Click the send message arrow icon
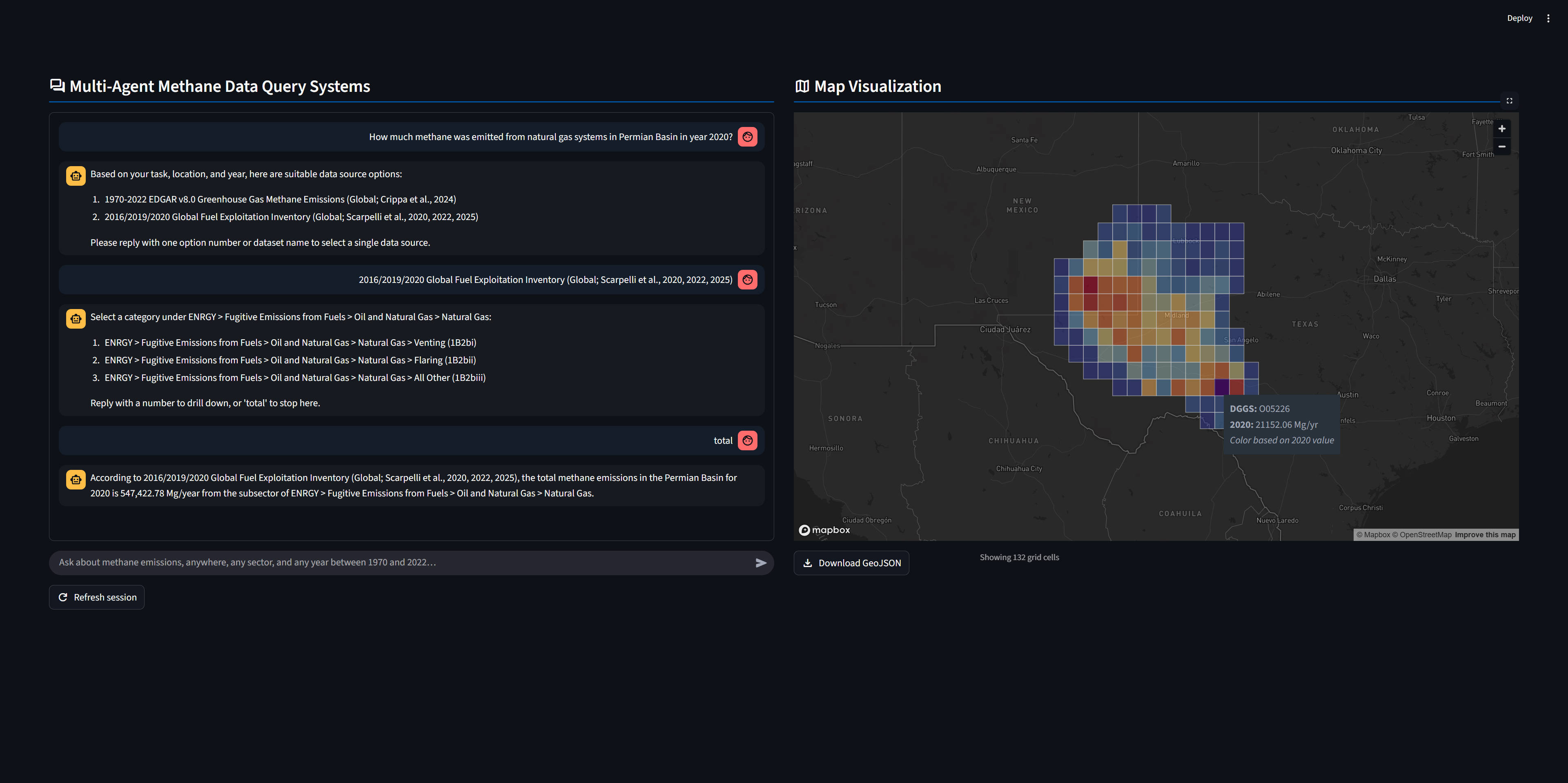The image size is (1568, 783). 760,563
